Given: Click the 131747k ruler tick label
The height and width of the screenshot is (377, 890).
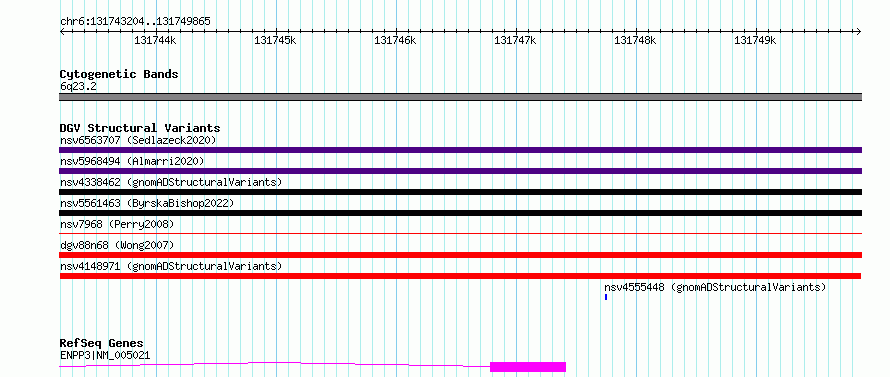Looking at the screenshot, I should coord(515,41).
